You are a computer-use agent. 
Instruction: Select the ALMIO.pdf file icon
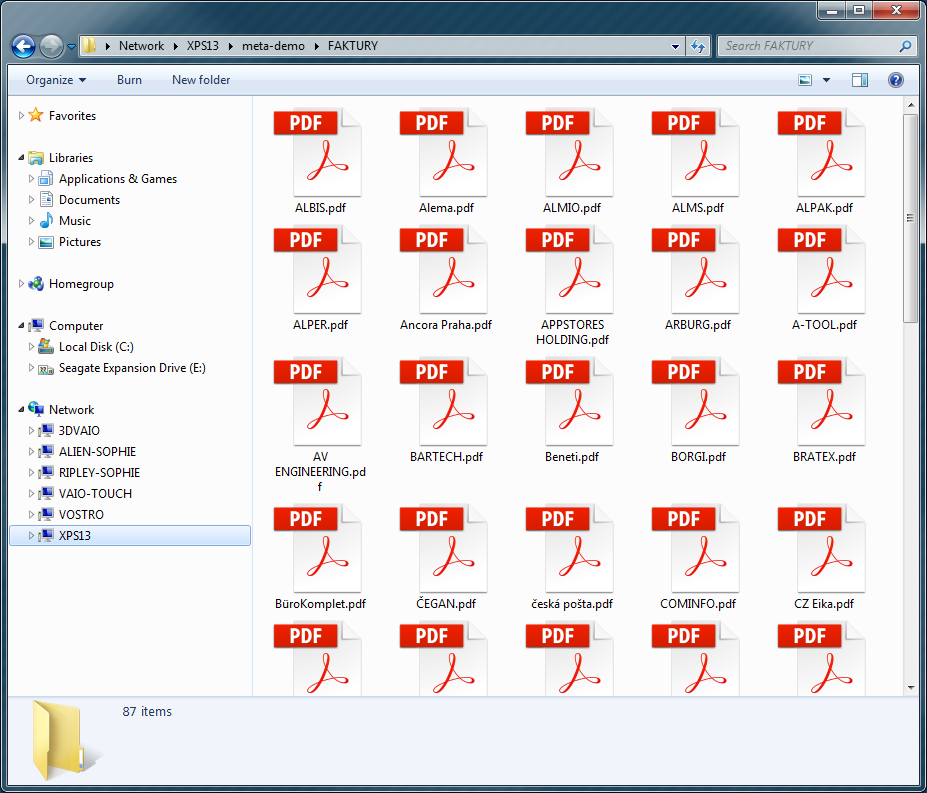[570, 153]
